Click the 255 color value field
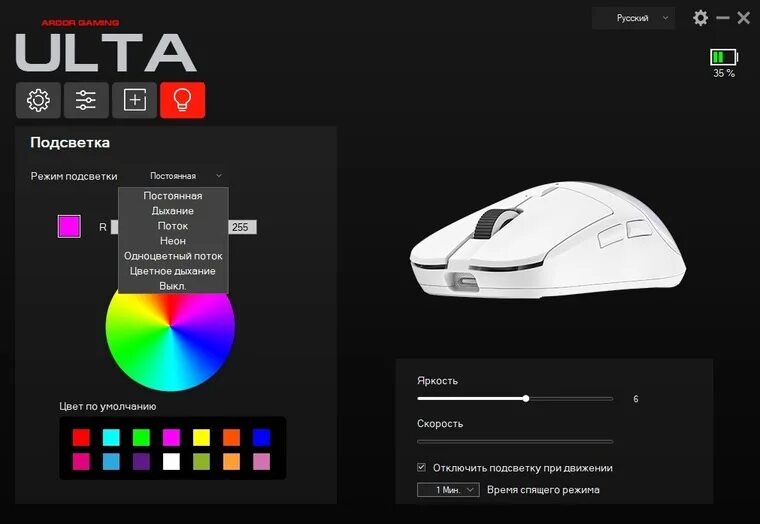Viewport: 760px width, 524px height. [242, 227]
